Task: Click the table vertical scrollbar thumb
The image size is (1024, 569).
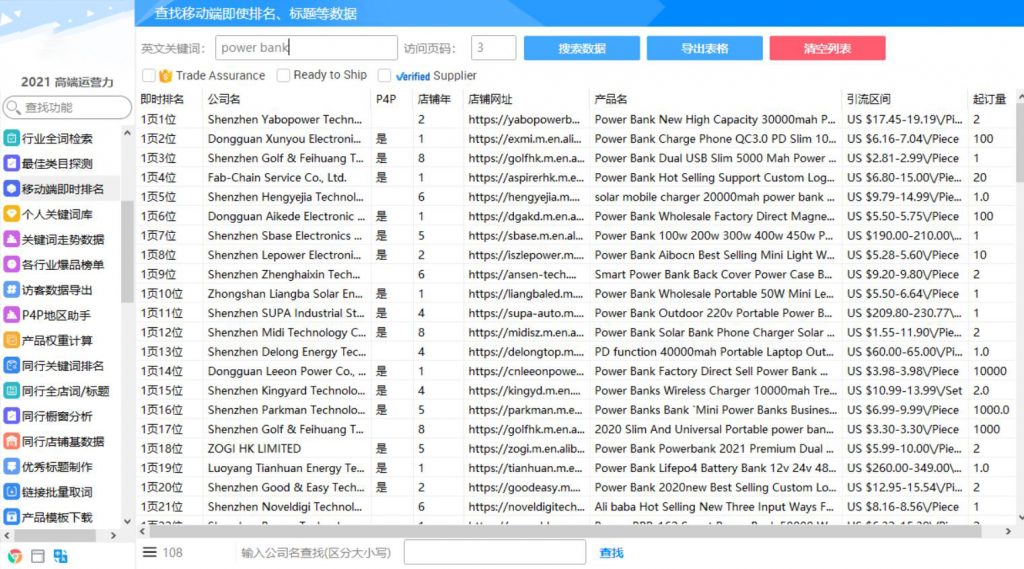Action: [1019, 142]
